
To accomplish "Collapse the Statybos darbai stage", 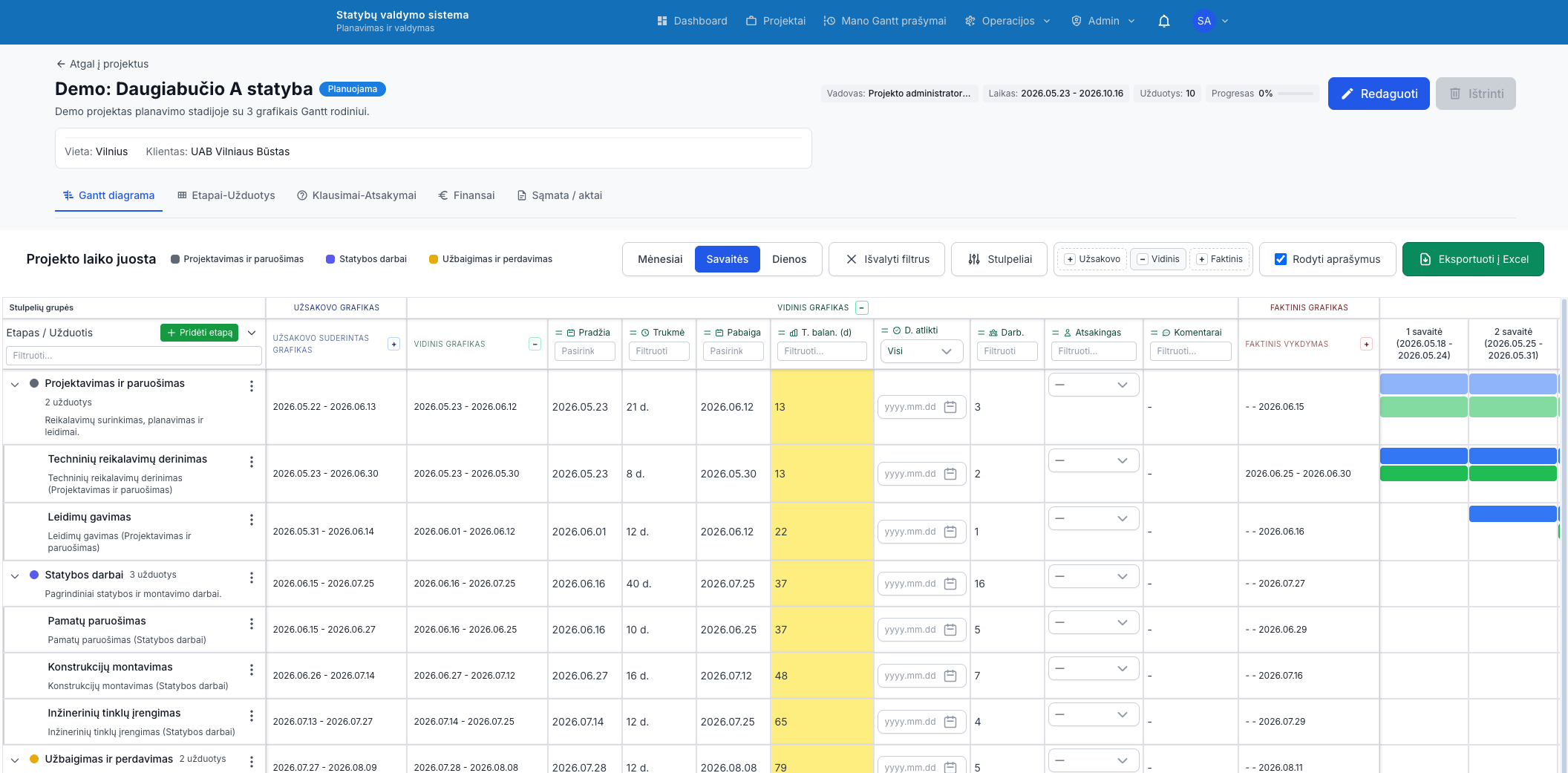I will click(x=15, y=576).
